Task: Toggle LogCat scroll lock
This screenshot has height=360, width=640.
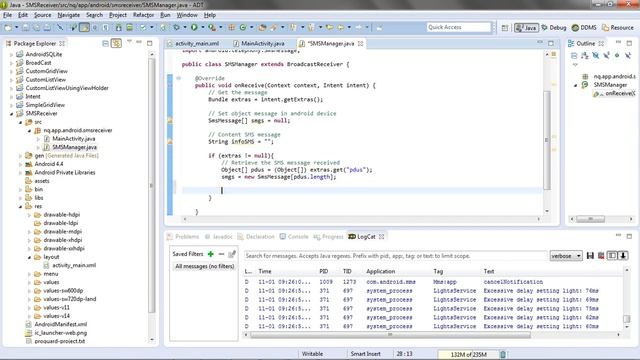Action: click(623, 256)
